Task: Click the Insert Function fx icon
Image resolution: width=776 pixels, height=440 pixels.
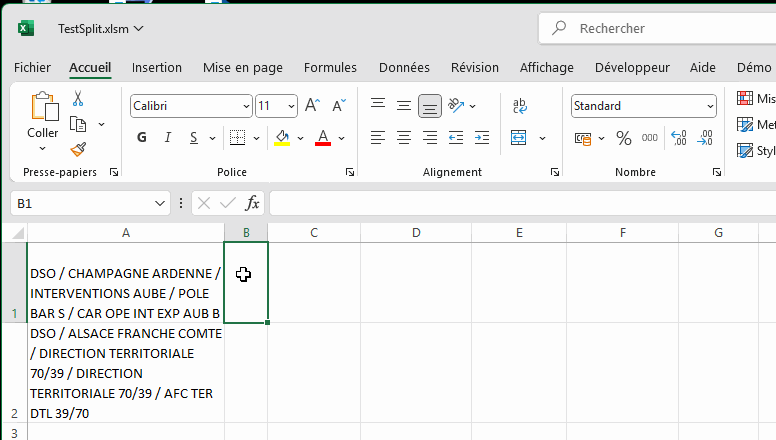Action: (x=253, y=203)
